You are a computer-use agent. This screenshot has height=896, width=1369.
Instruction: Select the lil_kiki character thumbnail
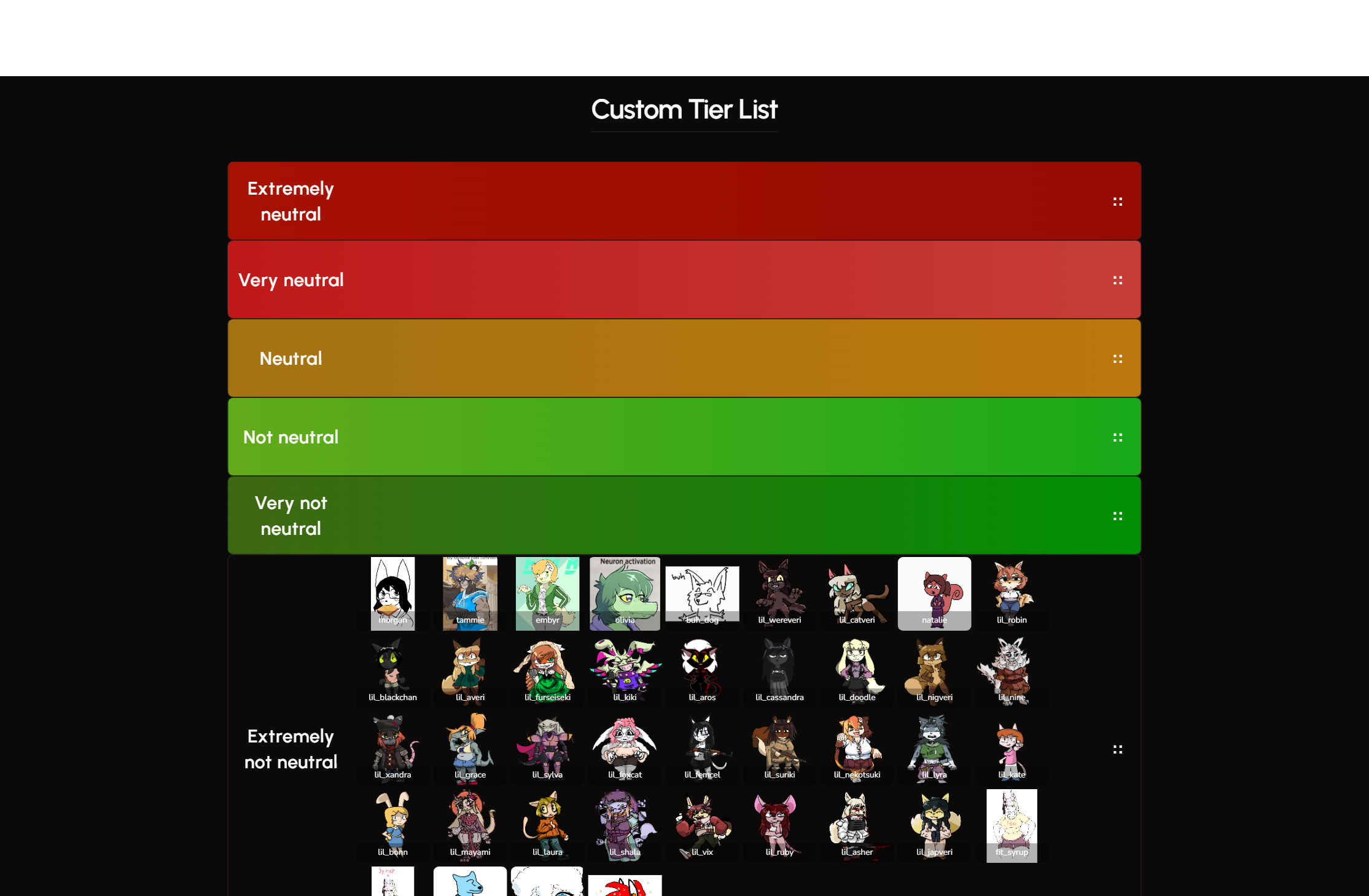(x=625, y=671)
